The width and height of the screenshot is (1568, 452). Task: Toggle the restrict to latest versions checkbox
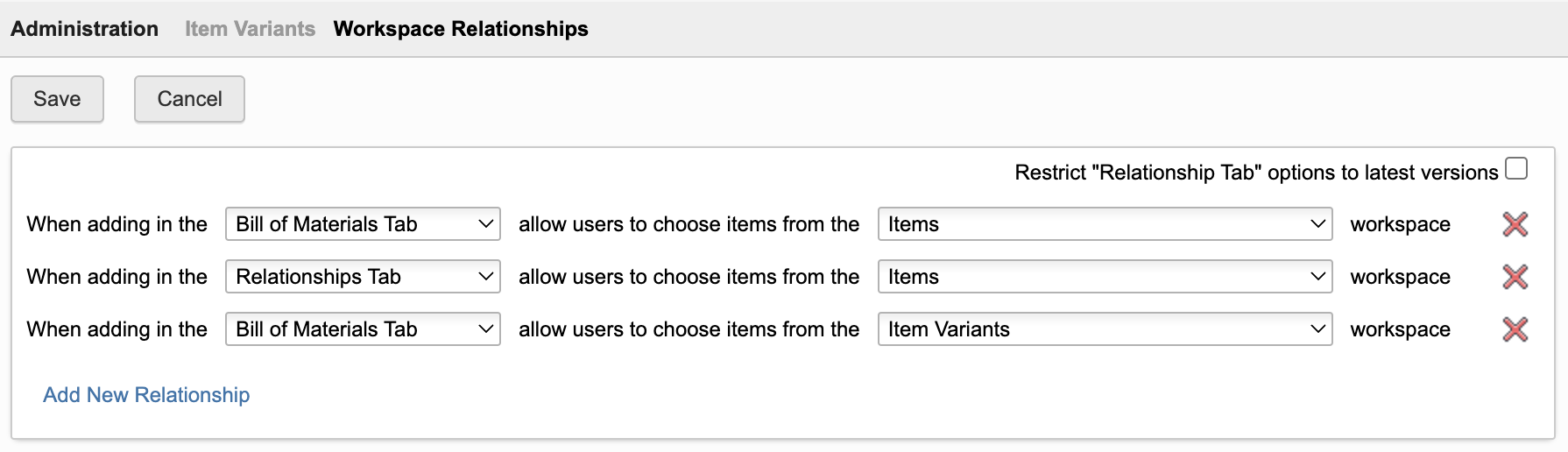coord(1516,168)
